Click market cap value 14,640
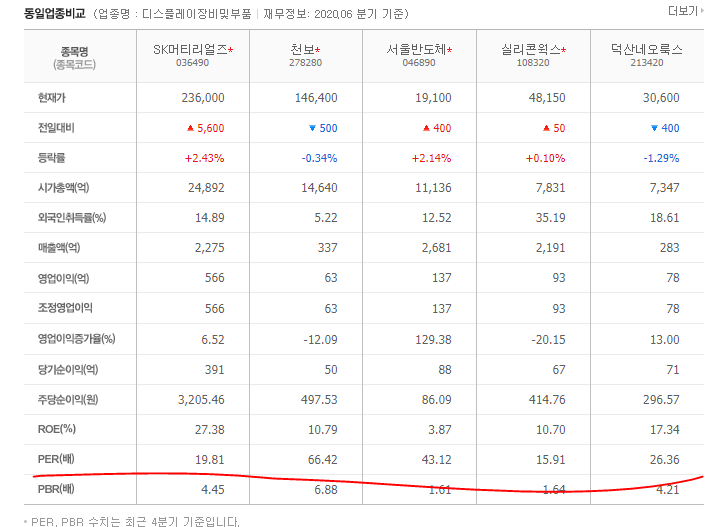The width and height of the screenshot is (722, 527). point(320,188)
